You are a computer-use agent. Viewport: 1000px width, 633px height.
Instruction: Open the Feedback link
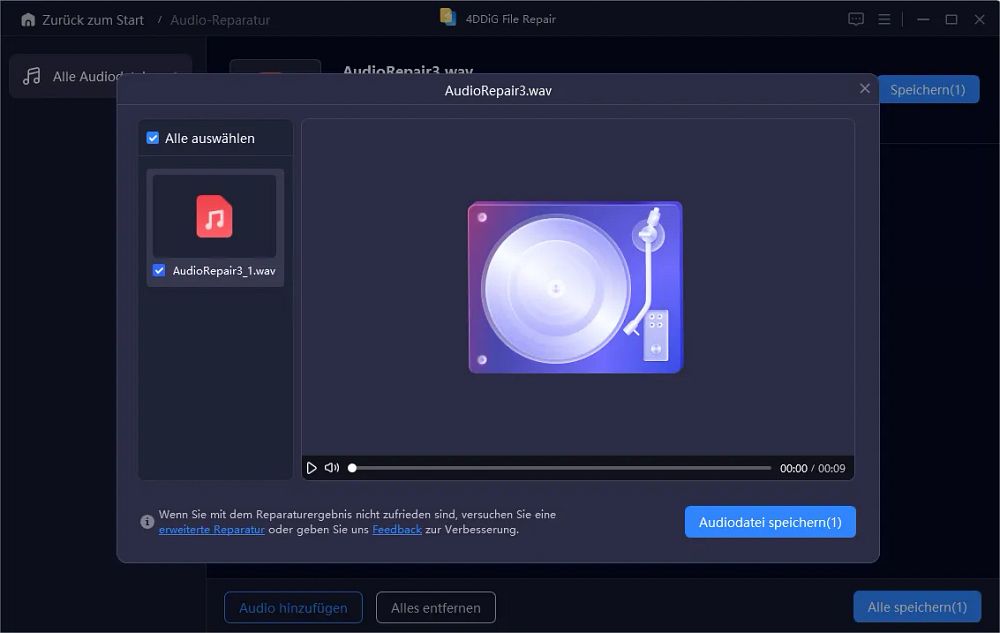tap(397, 530)
